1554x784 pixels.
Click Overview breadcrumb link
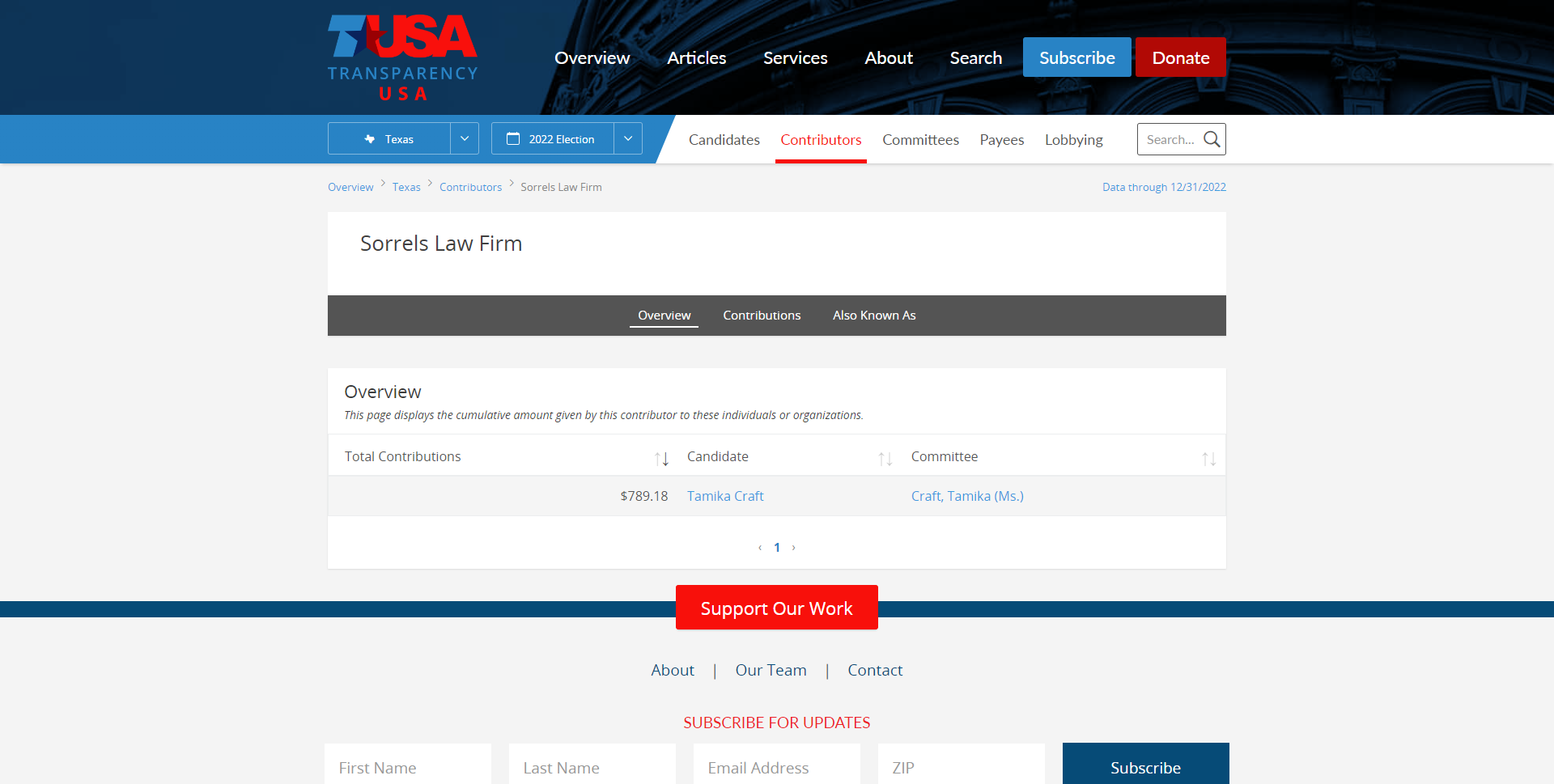(350, 187)
